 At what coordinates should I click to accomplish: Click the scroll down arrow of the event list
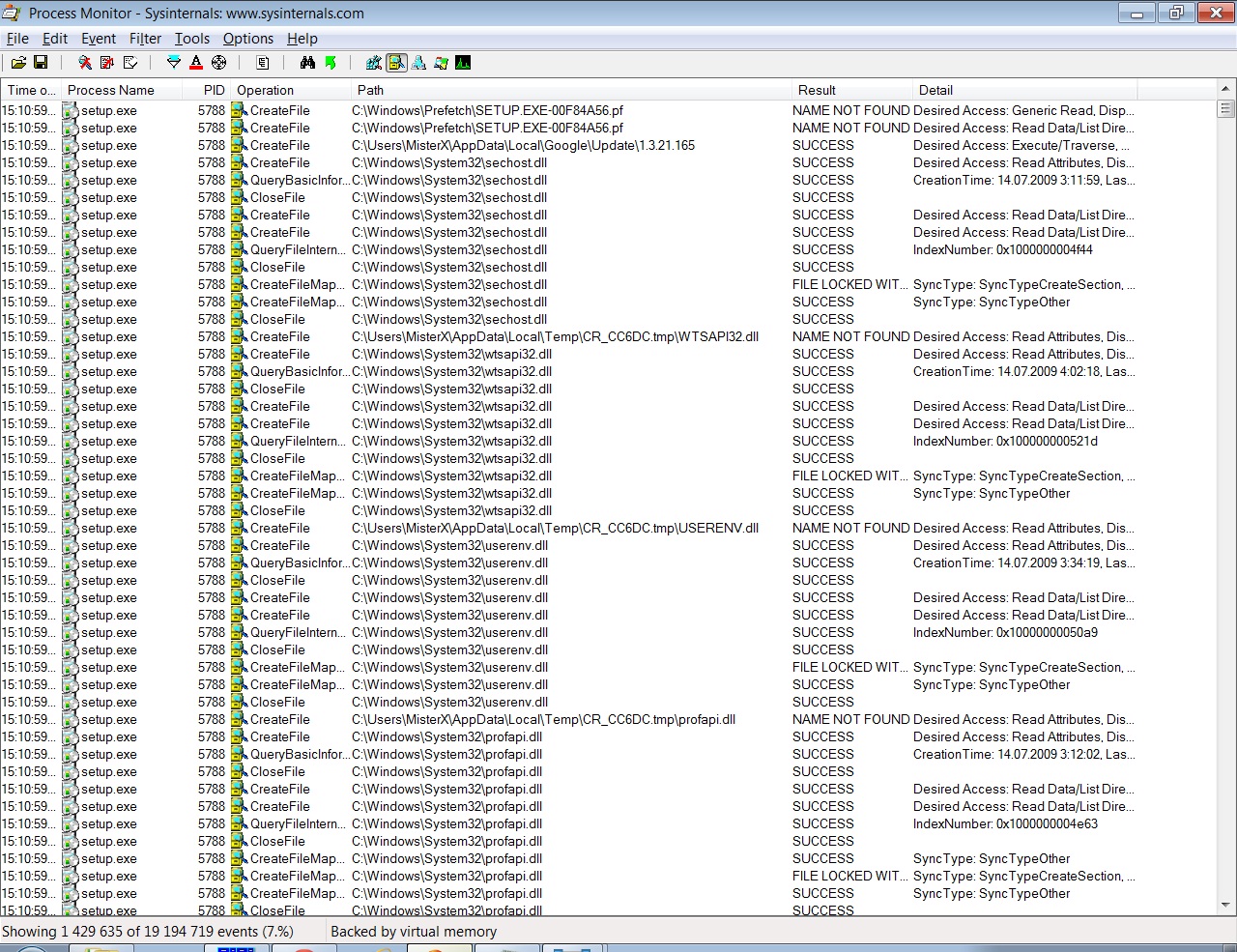[1226, 906]
